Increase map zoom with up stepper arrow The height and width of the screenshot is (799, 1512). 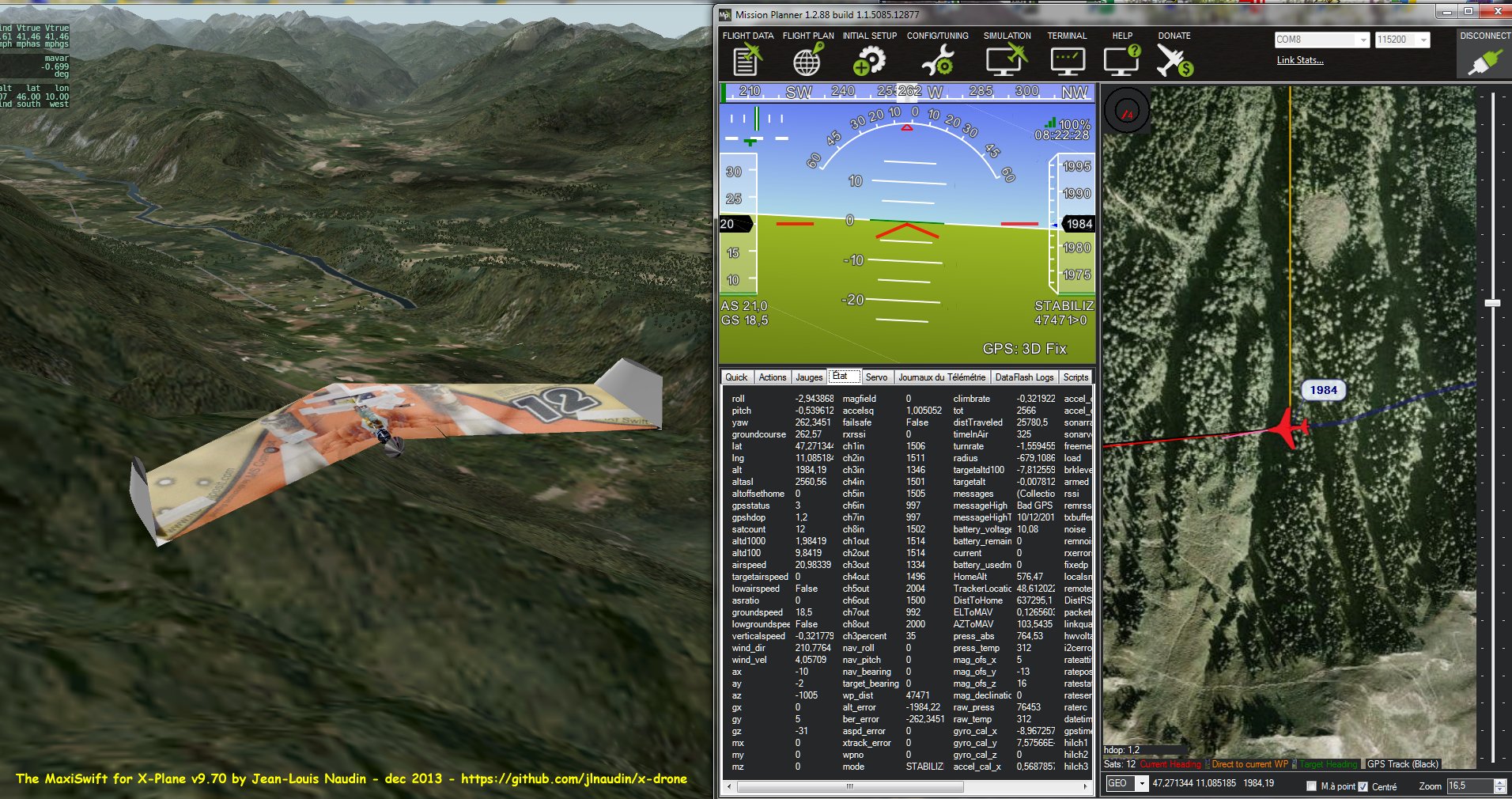(x=1500, y=781)
